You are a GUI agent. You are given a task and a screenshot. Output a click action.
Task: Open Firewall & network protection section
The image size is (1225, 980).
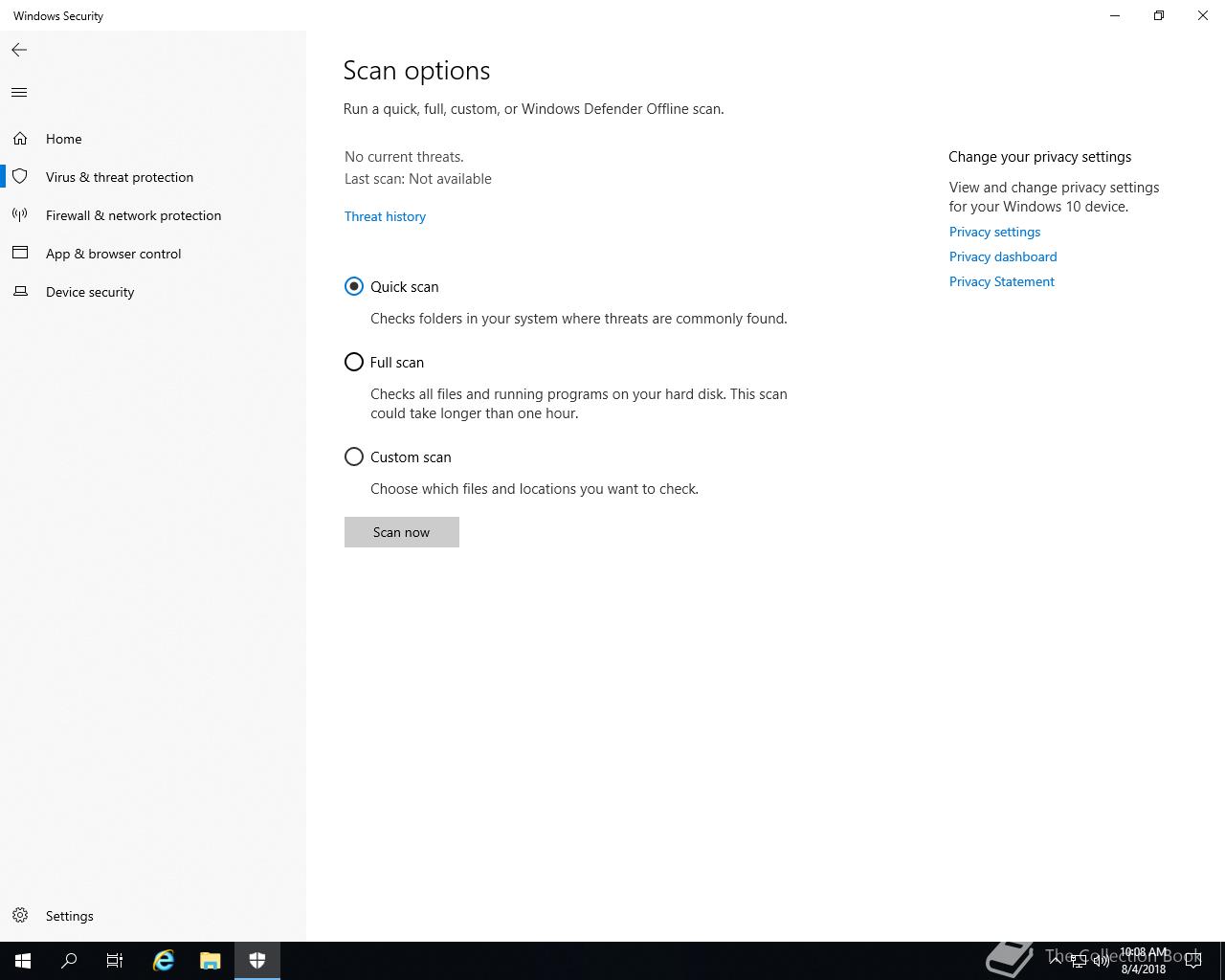click(153, 215)
